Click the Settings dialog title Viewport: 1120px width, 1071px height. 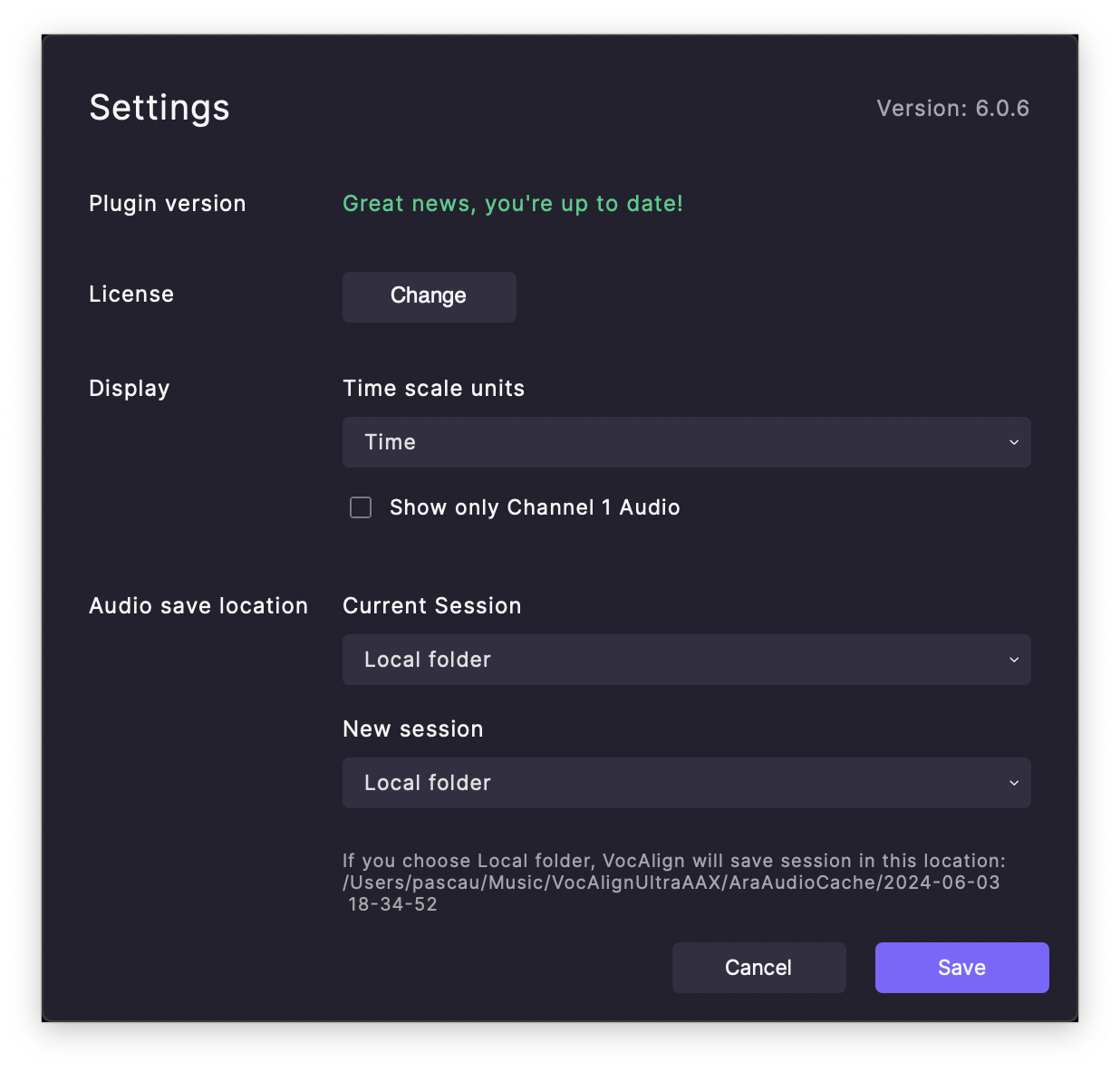pos(159,108)
